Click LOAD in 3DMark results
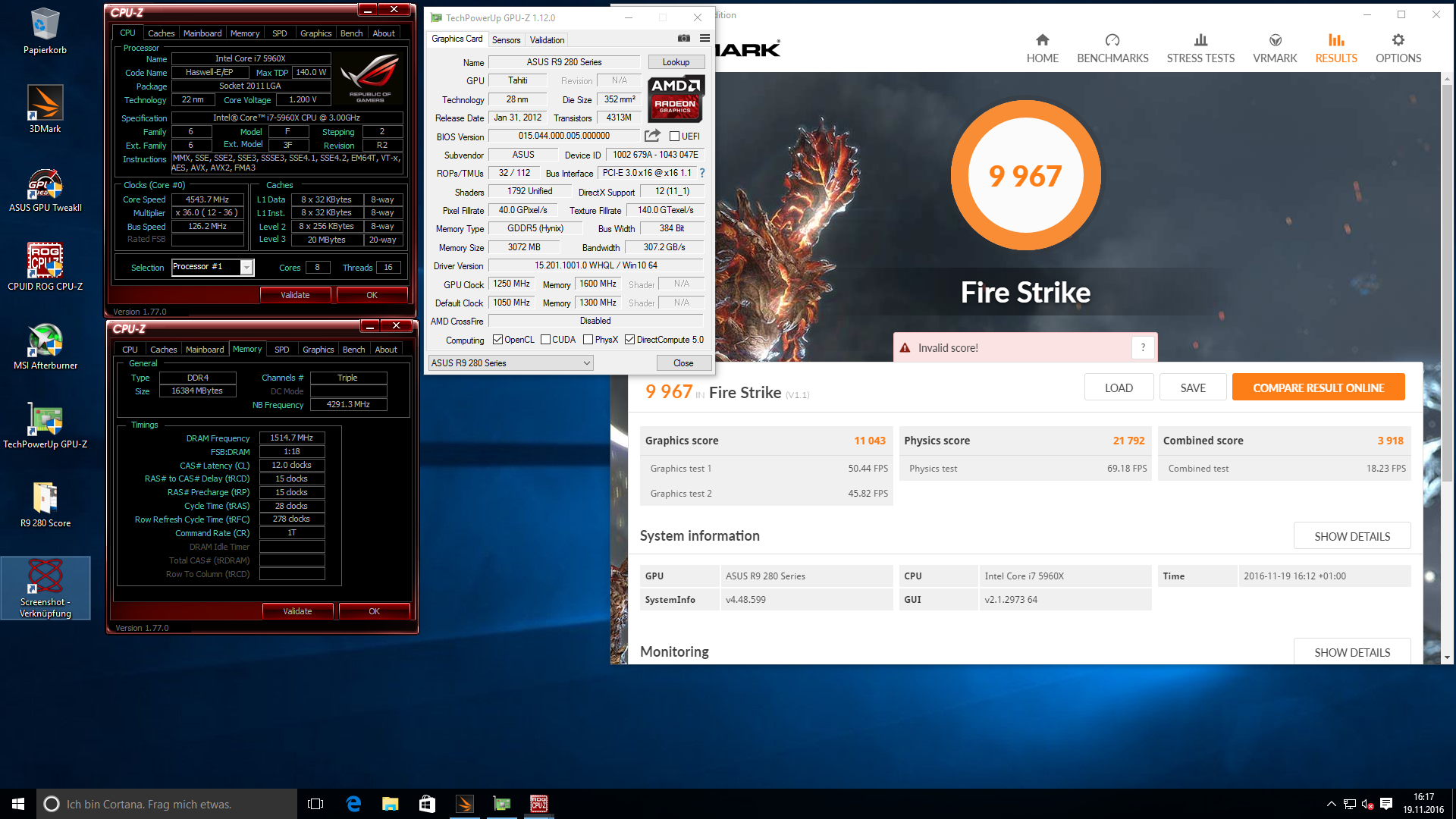 [1119, 388]
